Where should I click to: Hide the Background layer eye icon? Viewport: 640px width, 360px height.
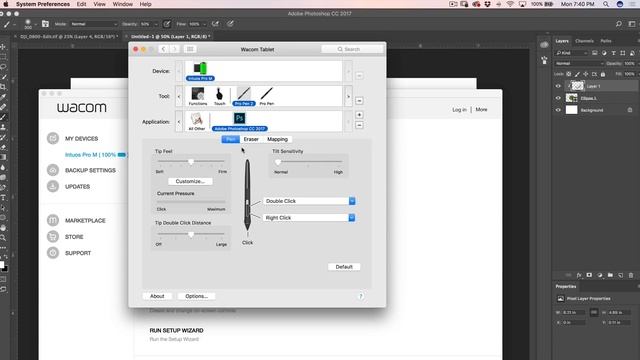(558, 110)
